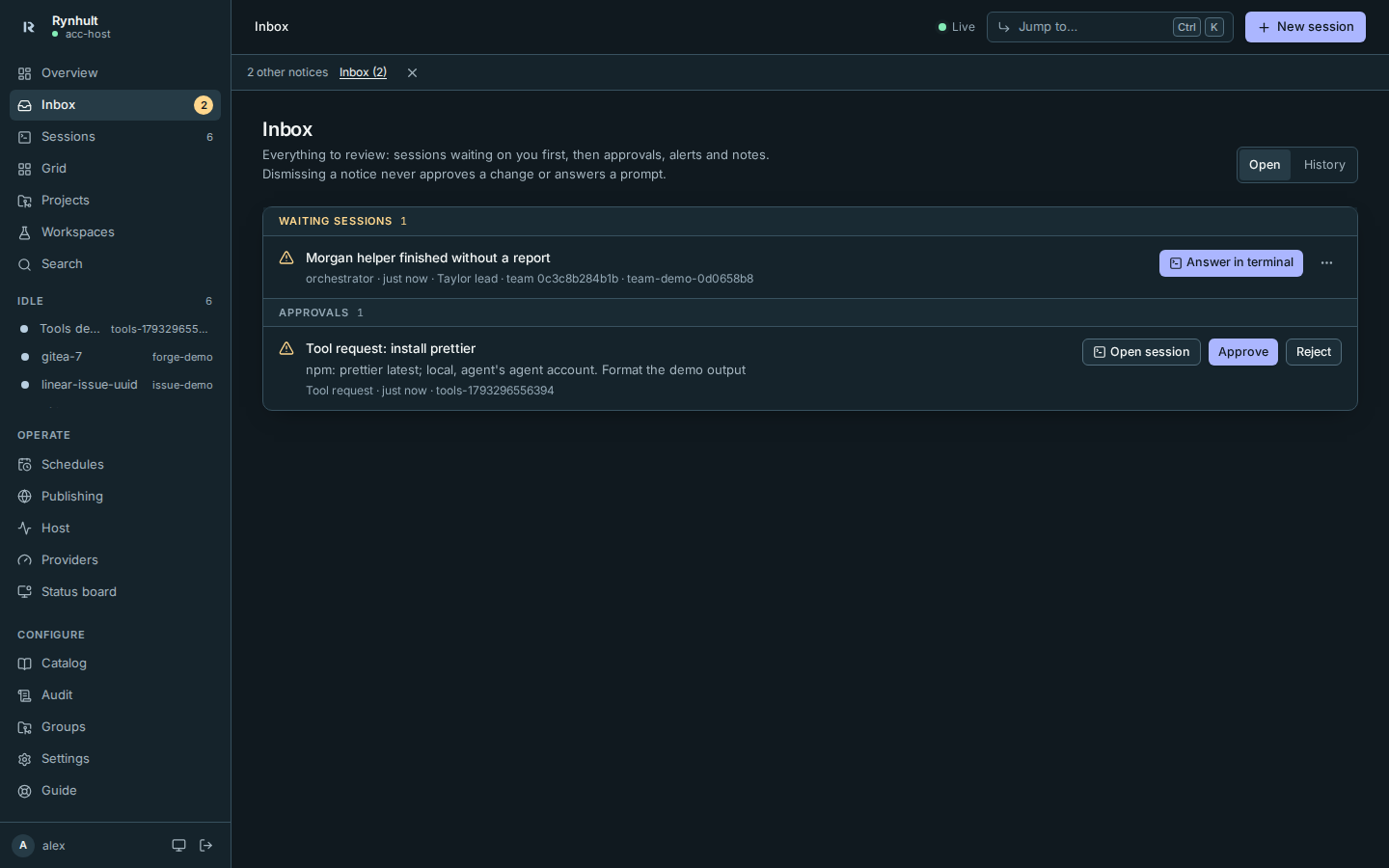Click '2 other notices' text
Image resolution: width=1389 pixels, height=868 pixels.
(x=287, y=72)
